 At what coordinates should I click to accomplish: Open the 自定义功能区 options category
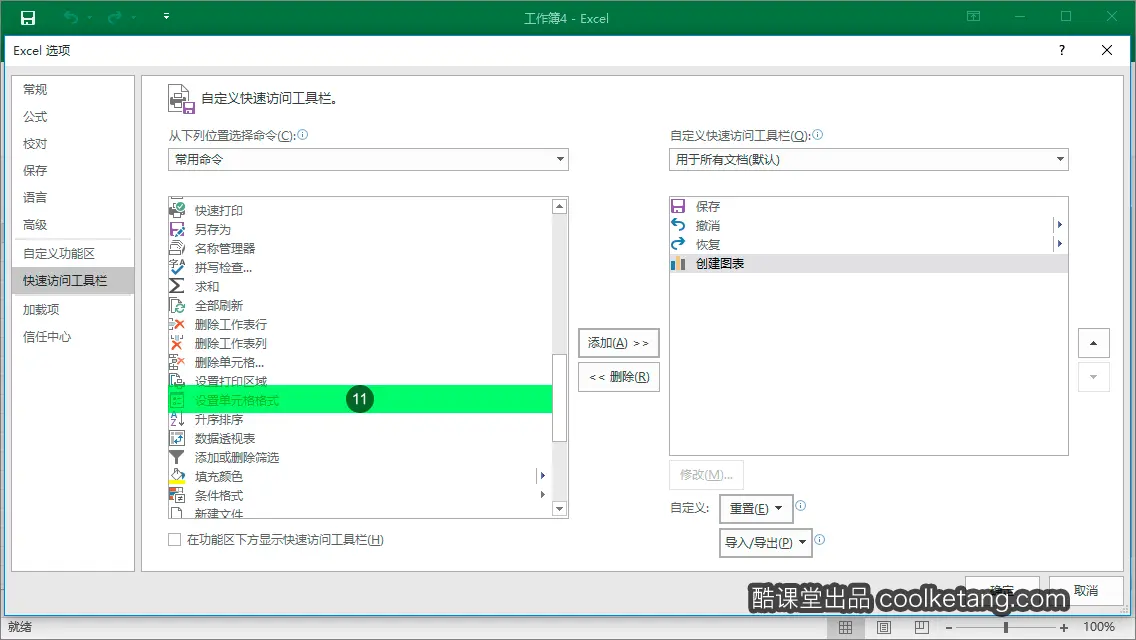point(72,254)
